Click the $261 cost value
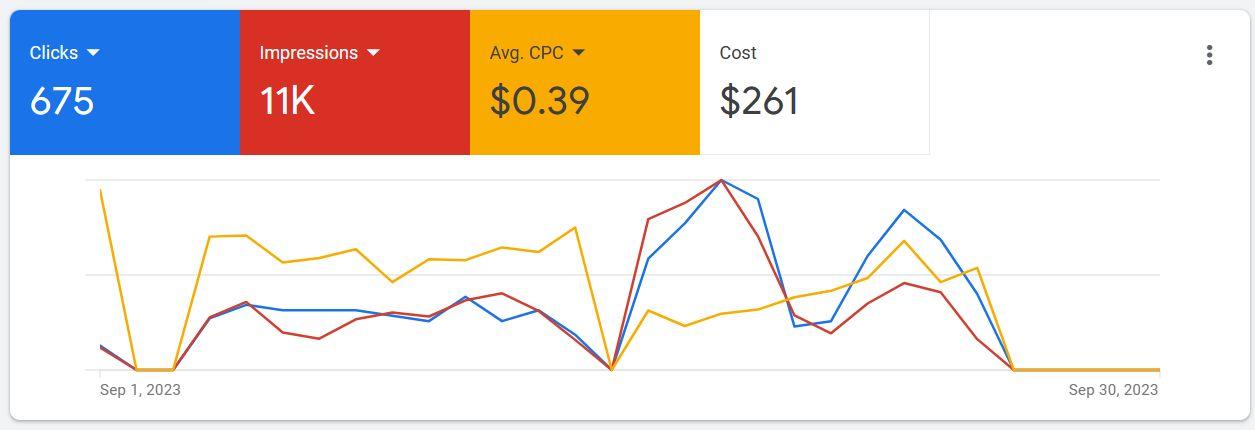 point(759,101)
